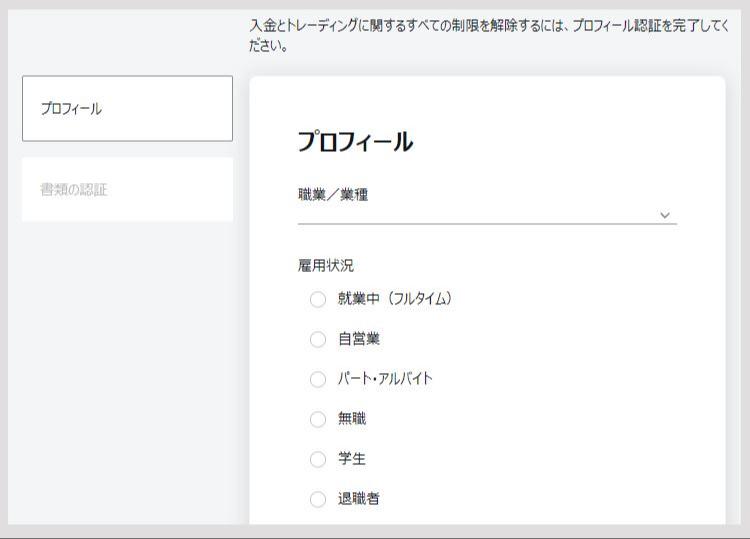Click the パート・アルバイト label text
Screen dimensions: 750x539
point(385,379)
